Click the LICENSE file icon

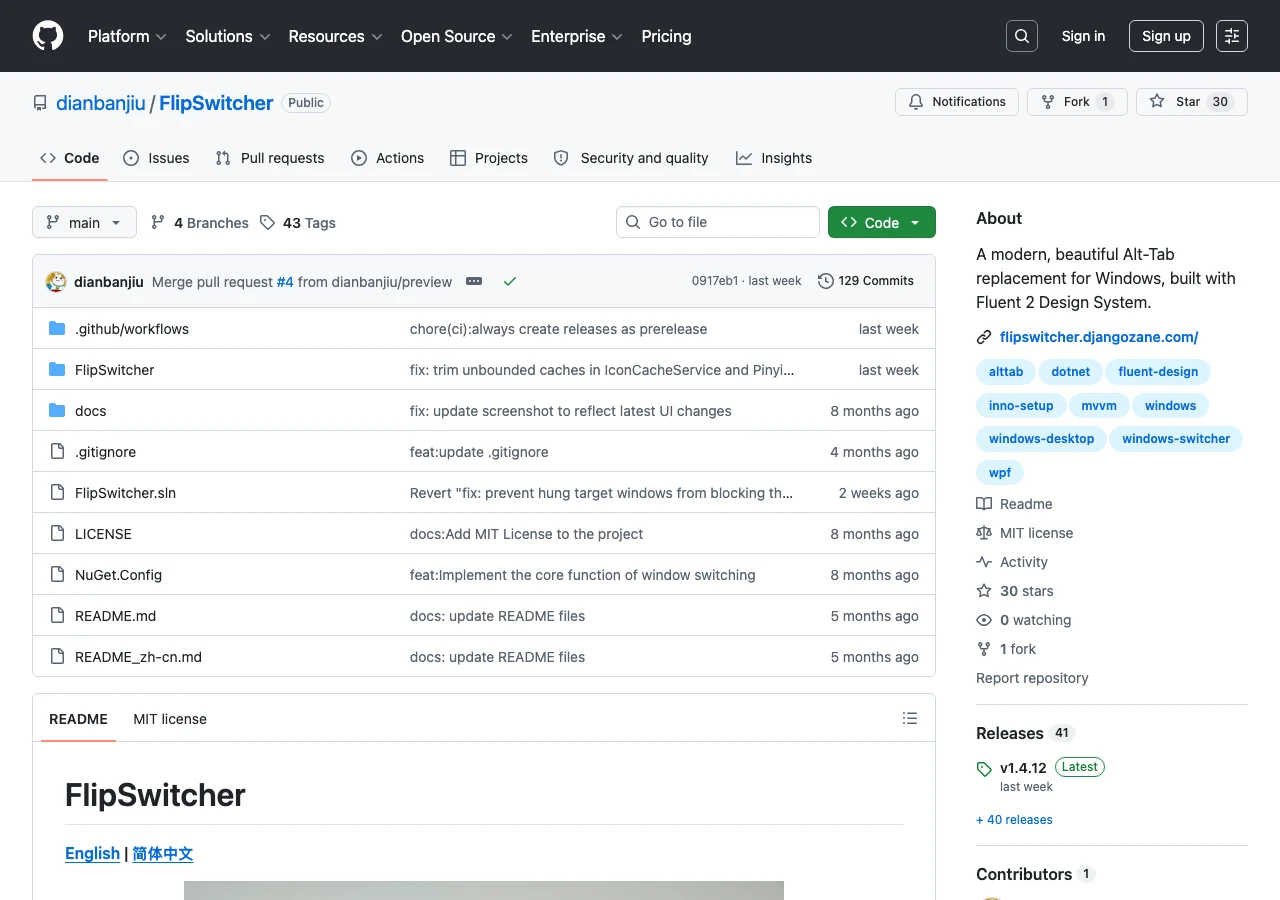coord(57,534)
